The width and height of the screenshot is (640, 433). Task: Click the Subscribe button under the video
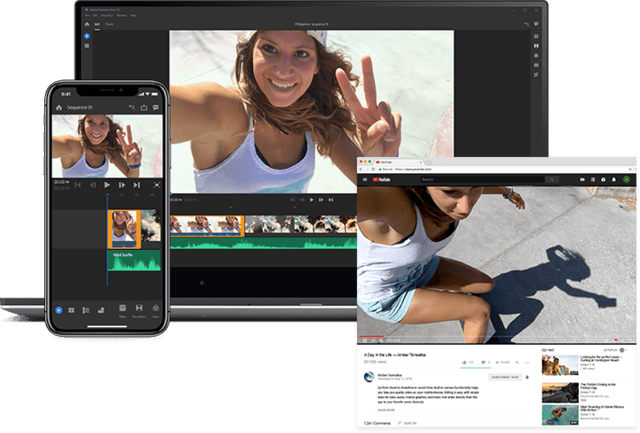coord(507,378)
